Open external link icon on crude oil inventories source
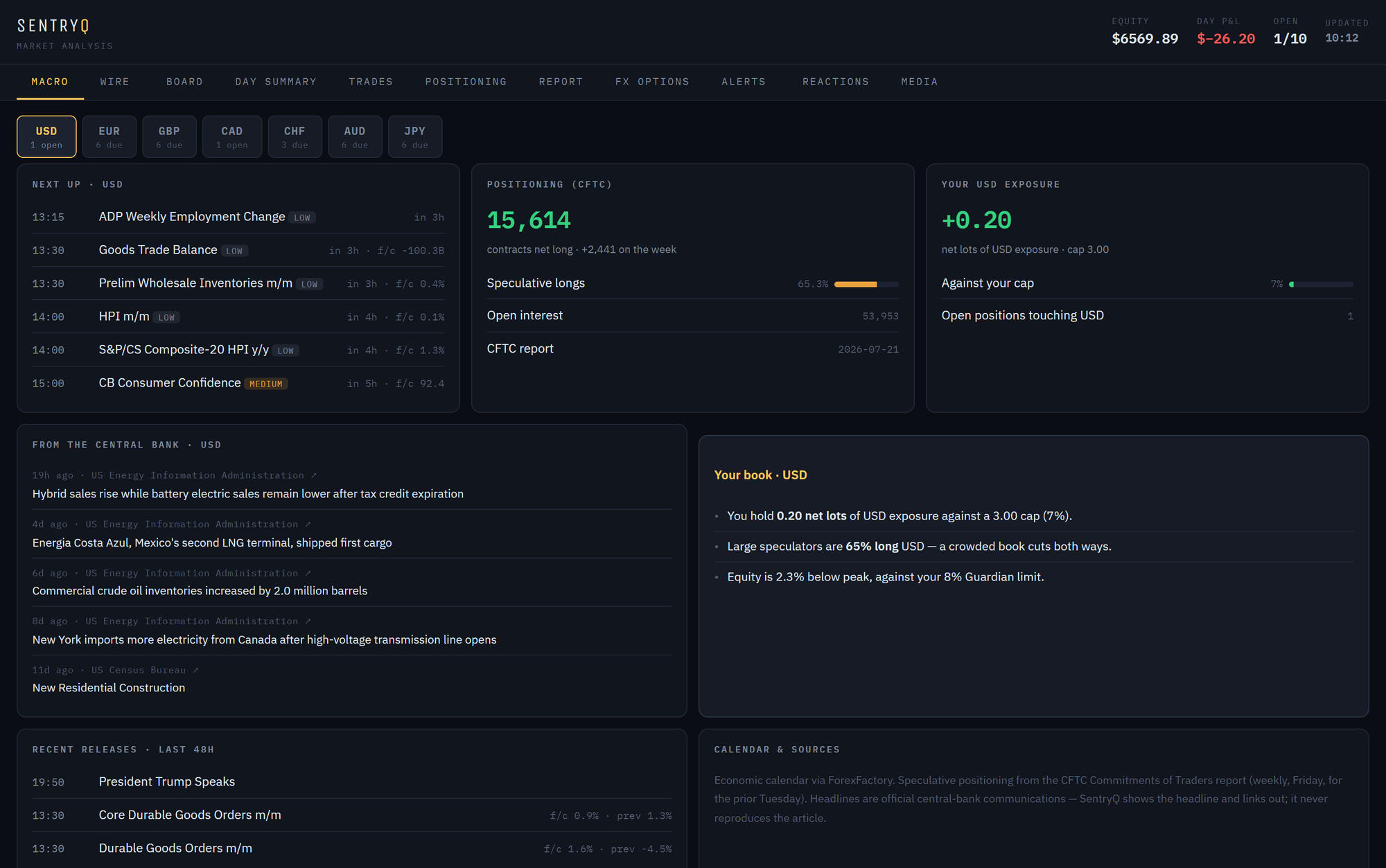Image resolution: width=1386 pixels, height=868 pixels. pos(308,573)
